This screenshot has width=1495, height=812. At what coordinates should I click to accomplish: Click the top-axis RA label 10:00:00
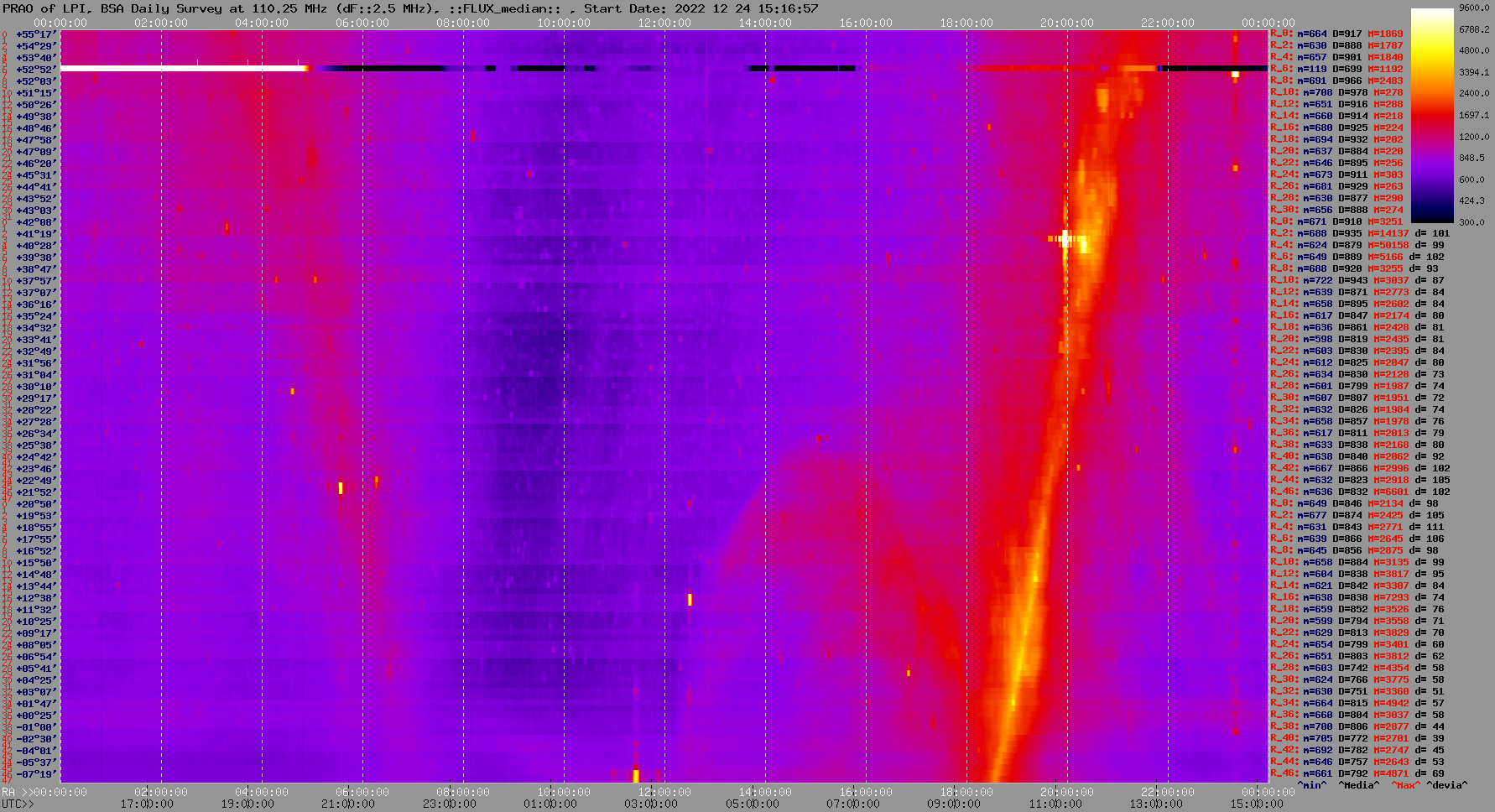564,23
